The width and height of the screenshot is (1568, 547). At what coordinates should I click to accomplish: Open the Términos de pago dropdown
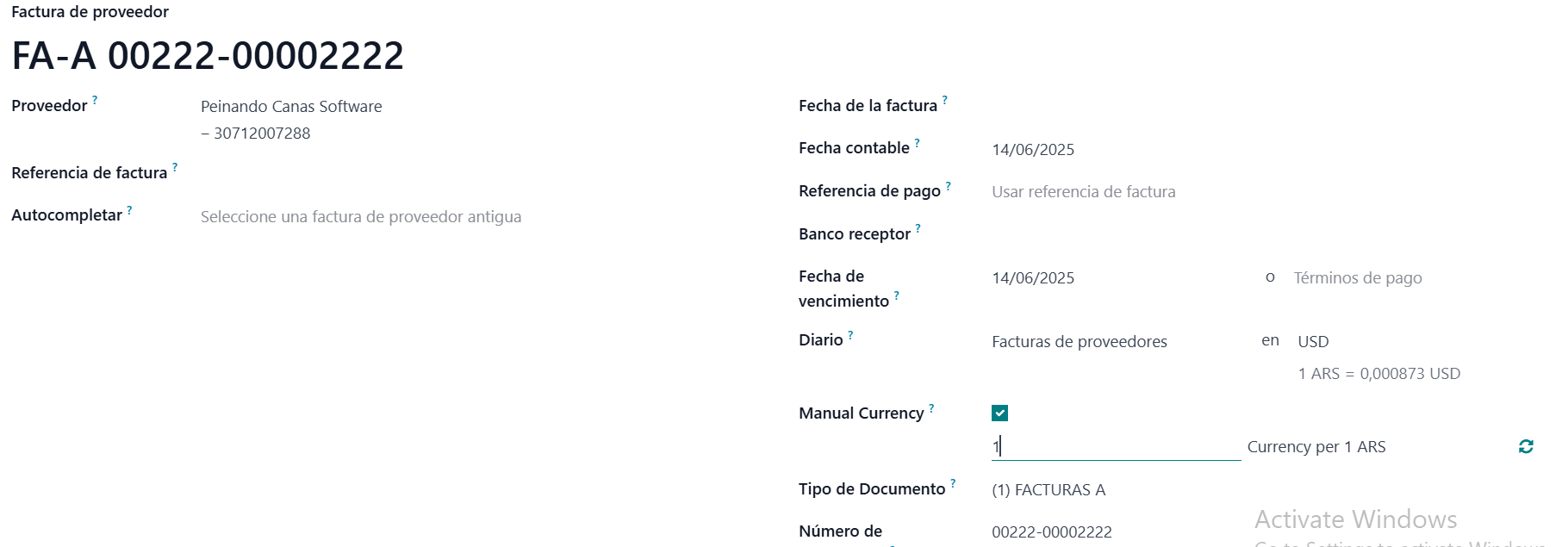click(1413, 278)
